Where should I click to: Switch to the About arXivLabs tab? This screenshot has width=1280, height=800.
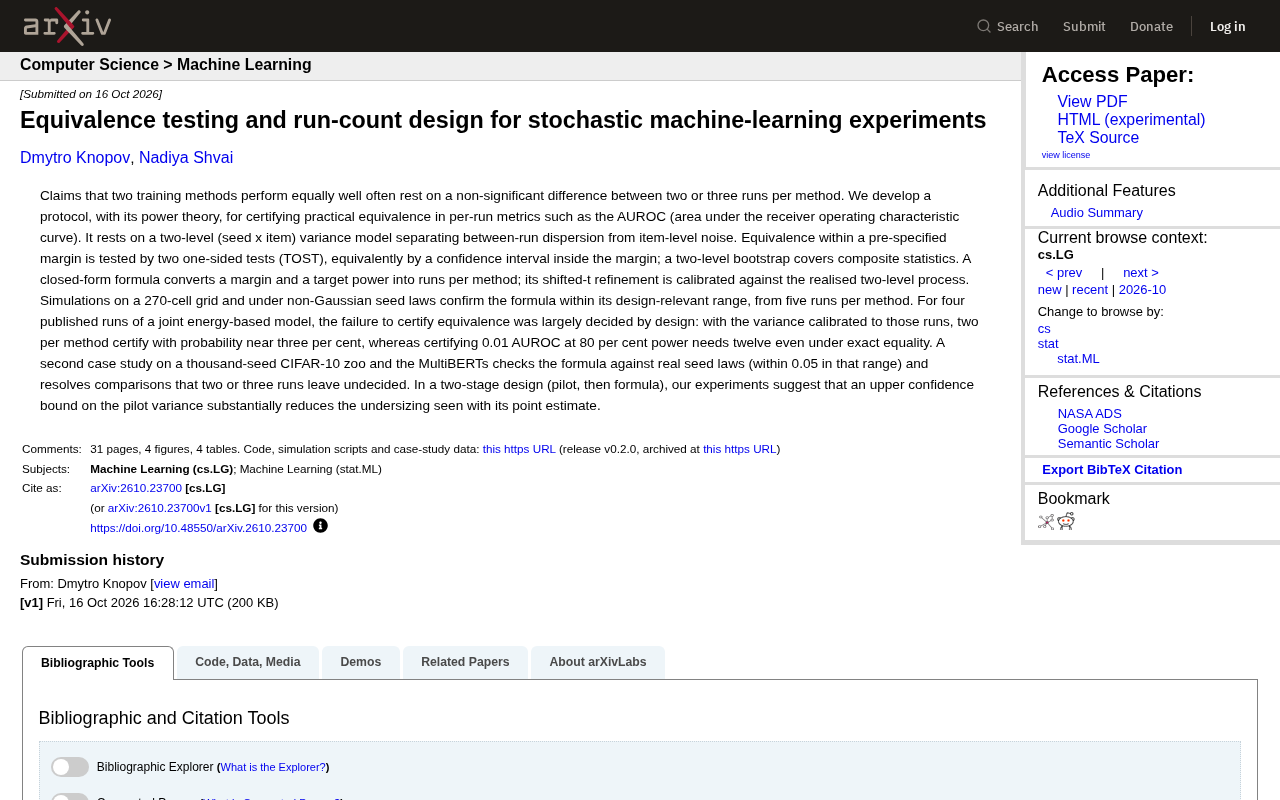point(598,662)
